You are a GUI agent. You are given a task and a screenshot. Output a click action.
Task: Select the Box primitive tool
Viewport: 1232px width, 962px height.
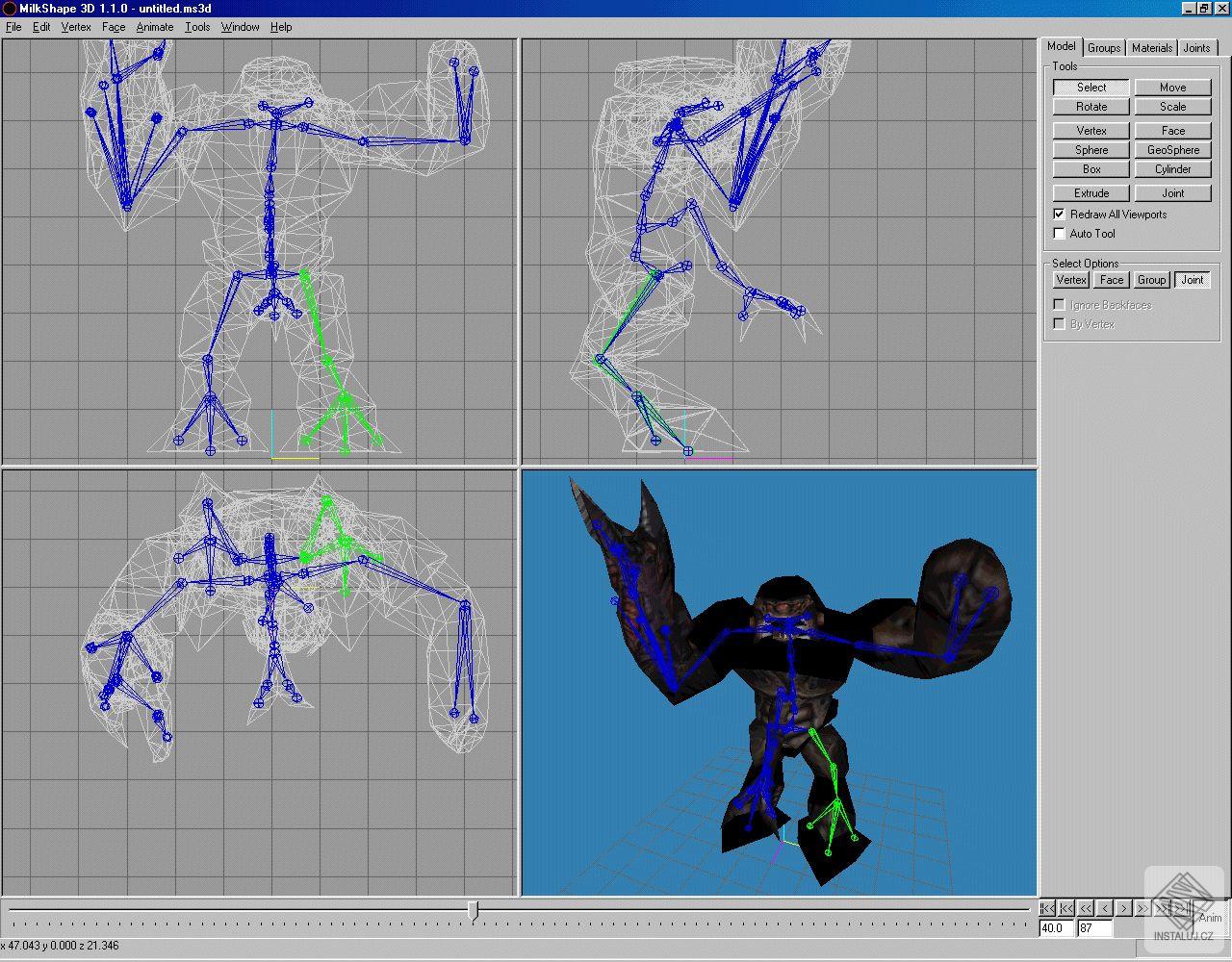pos(1090,168)
